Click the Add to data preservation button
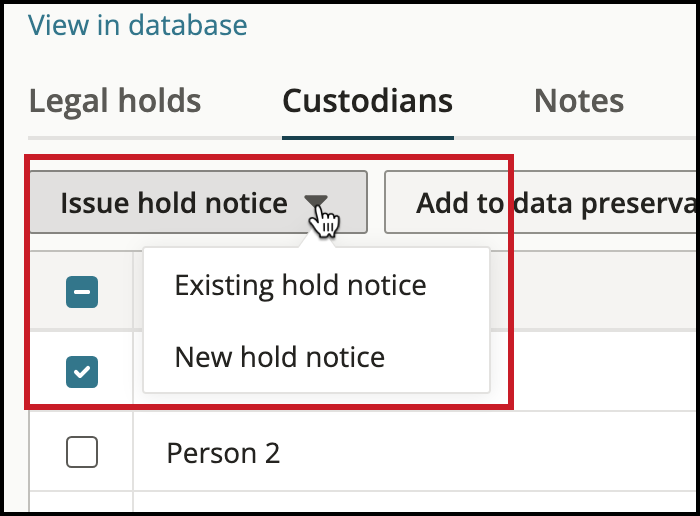 [542, 202]
